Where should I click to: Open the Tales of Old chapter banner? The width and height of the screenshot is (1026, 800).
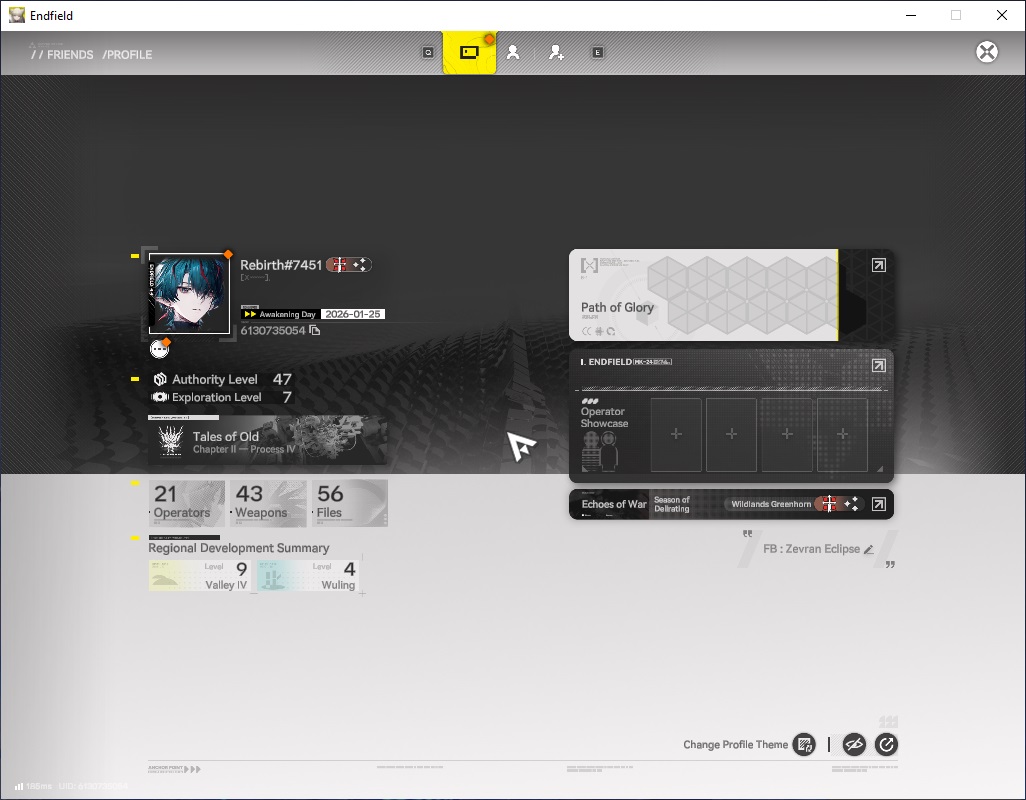coord(268,441)
